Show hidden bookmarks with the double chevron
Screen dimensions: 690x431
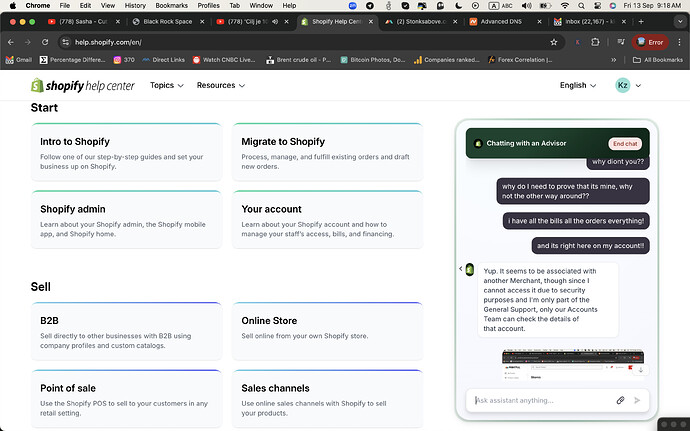(x=613, y=60)
